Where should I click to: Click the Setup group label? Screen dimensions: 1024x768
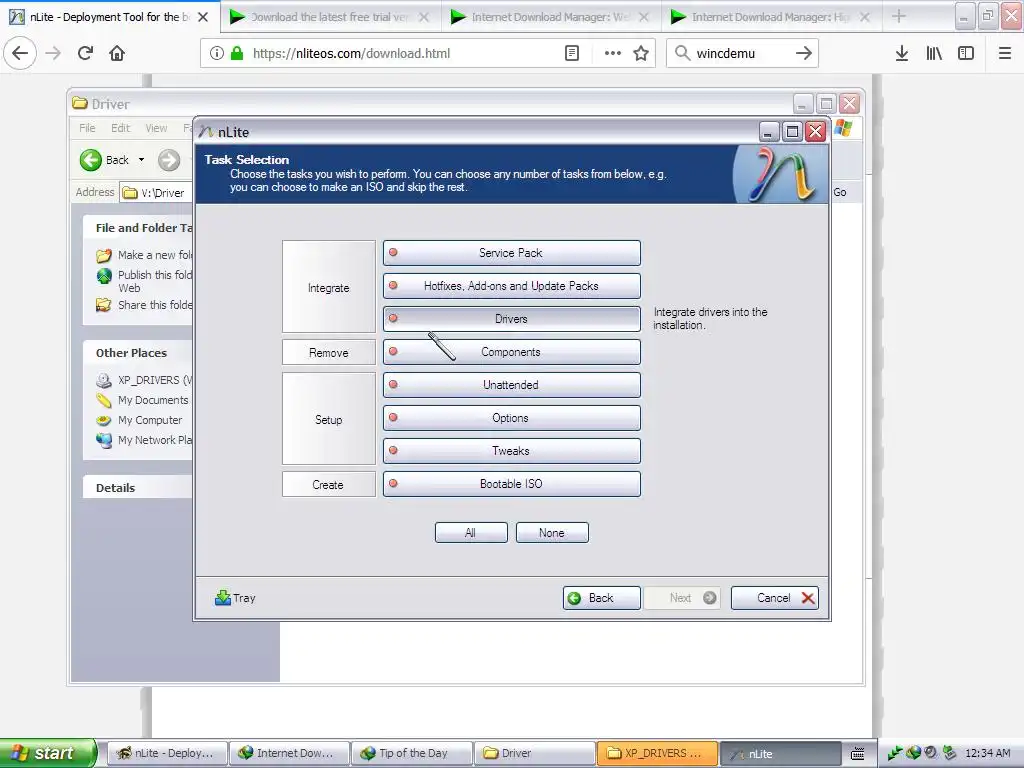tap(328, 419)
